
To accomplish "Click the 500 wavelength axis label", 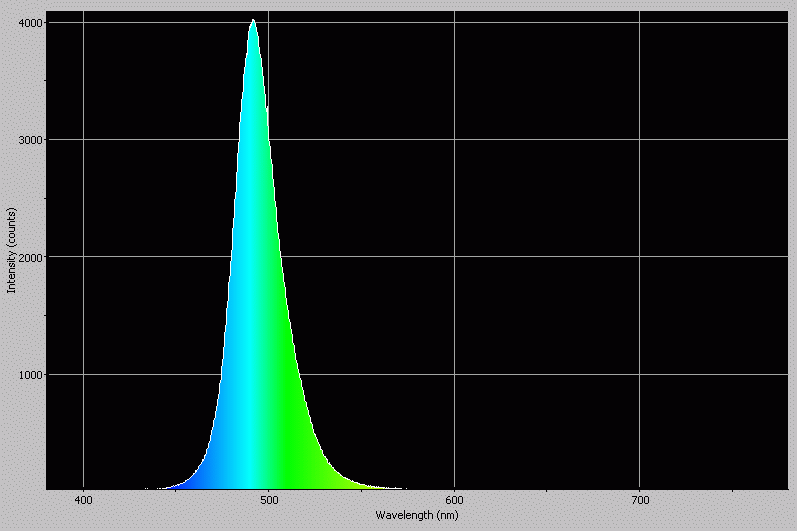I will click(x=269, y=500).
